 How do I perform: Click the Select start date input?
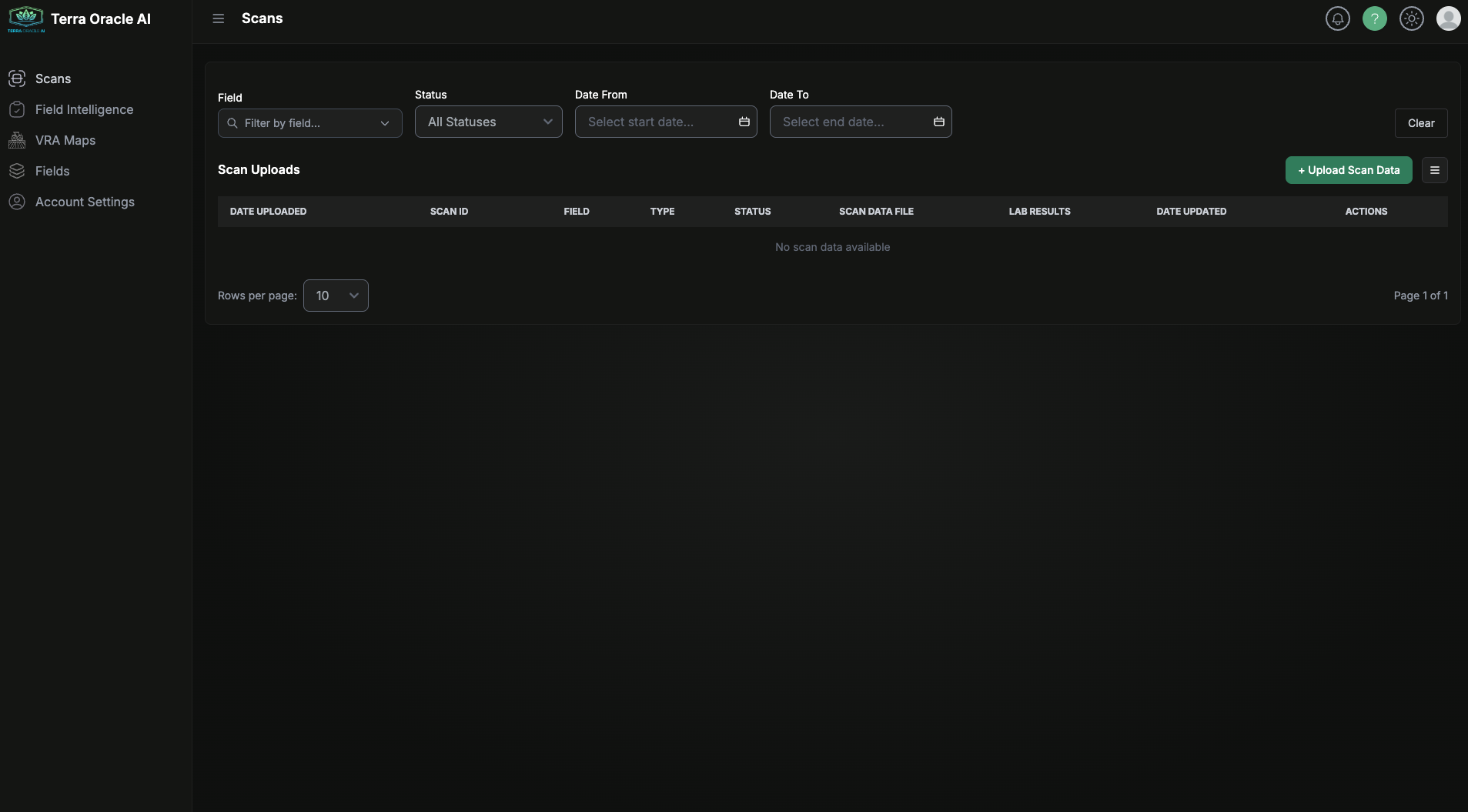tap(654, 122)
